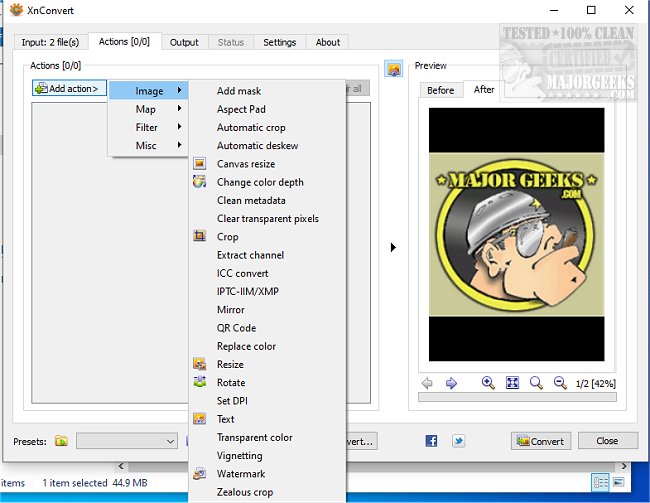Collapse preview panel with the black arrow

tap(393, 247)
